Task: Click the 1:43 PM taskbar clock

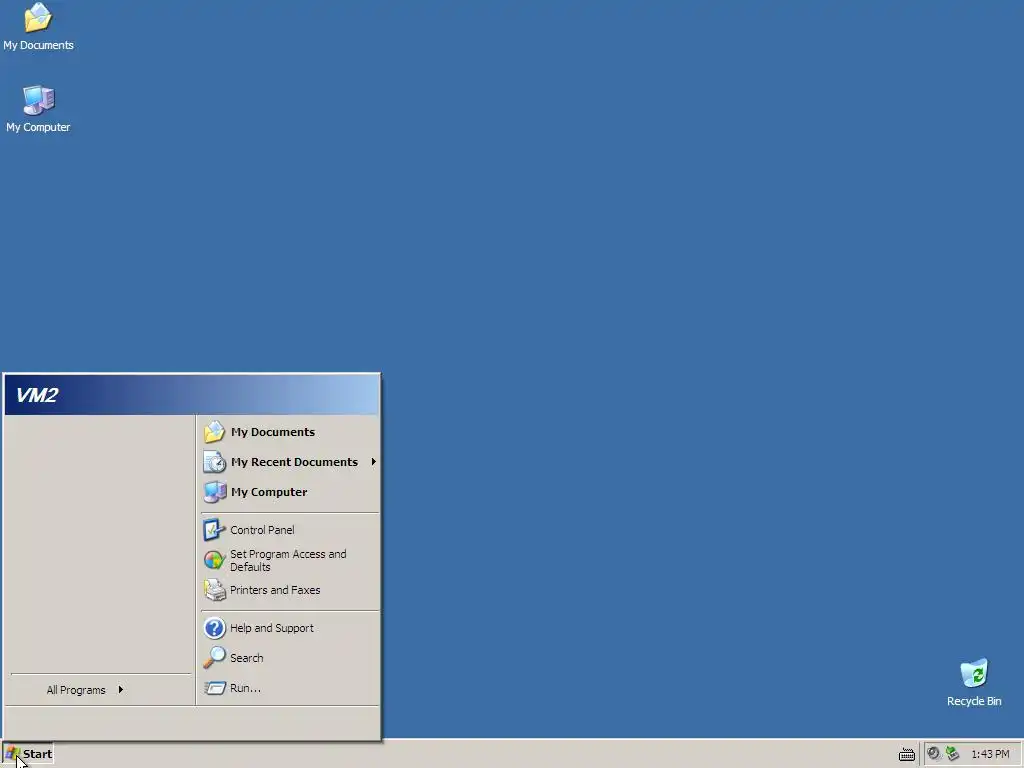Action: pyautogui.click(x=990, y=754)
